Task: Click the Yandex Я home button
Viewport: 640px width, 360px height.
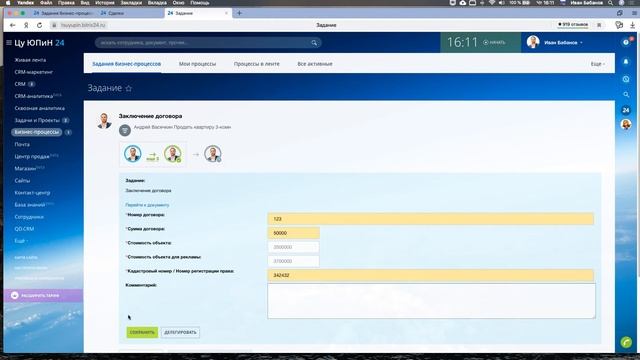Action: pyautogui.click(x=26, y=25)
